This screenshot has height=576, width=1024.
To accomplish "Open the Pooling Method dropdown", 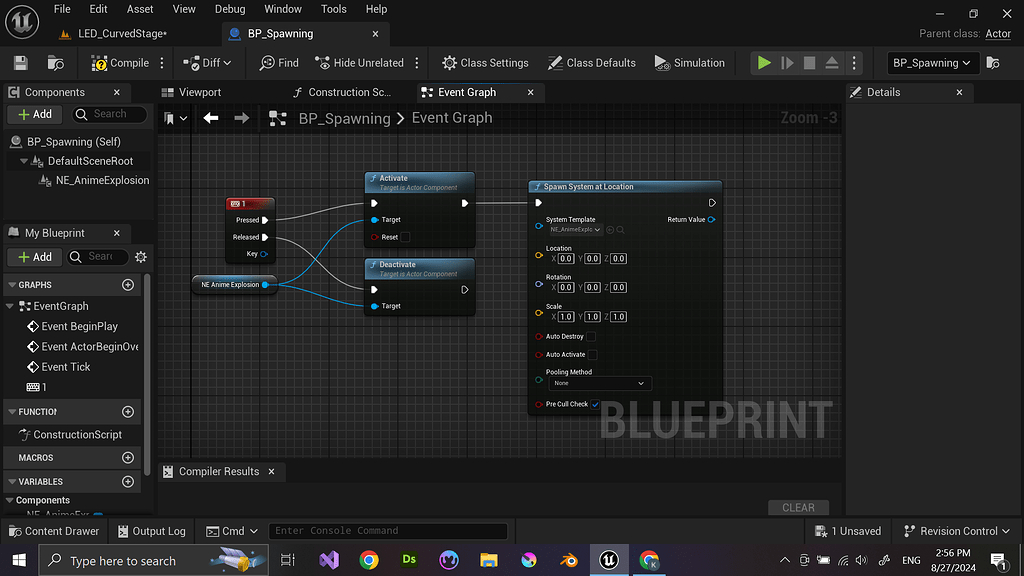I will point(599,383).
